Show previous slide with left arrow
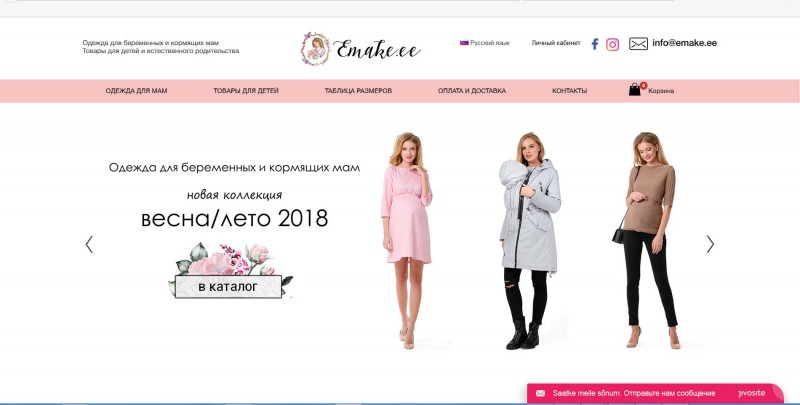This screenshot has width=800, height=405. coord(89,244)
